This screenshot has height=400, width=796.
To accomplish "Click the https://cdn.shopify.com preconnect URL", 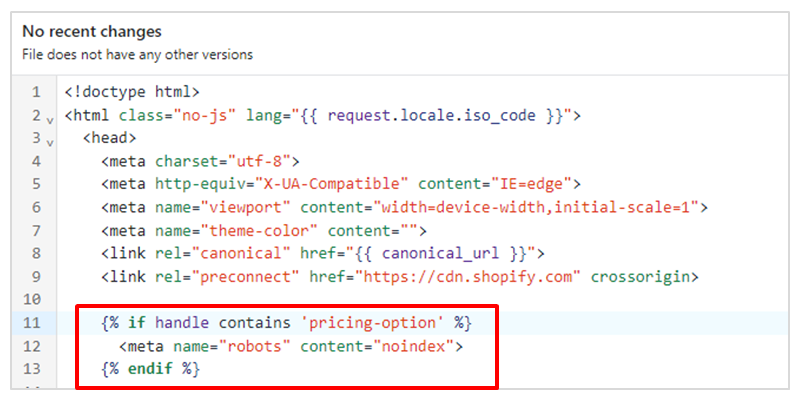I will (468, 276).
